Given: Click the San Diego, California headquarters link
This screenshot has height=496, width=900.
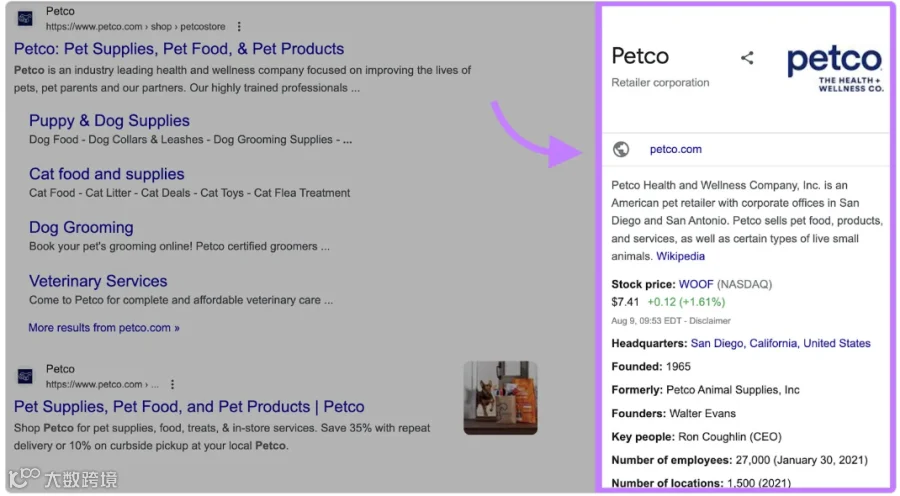Looking at the screenshot, I should [x=780, y=343].
